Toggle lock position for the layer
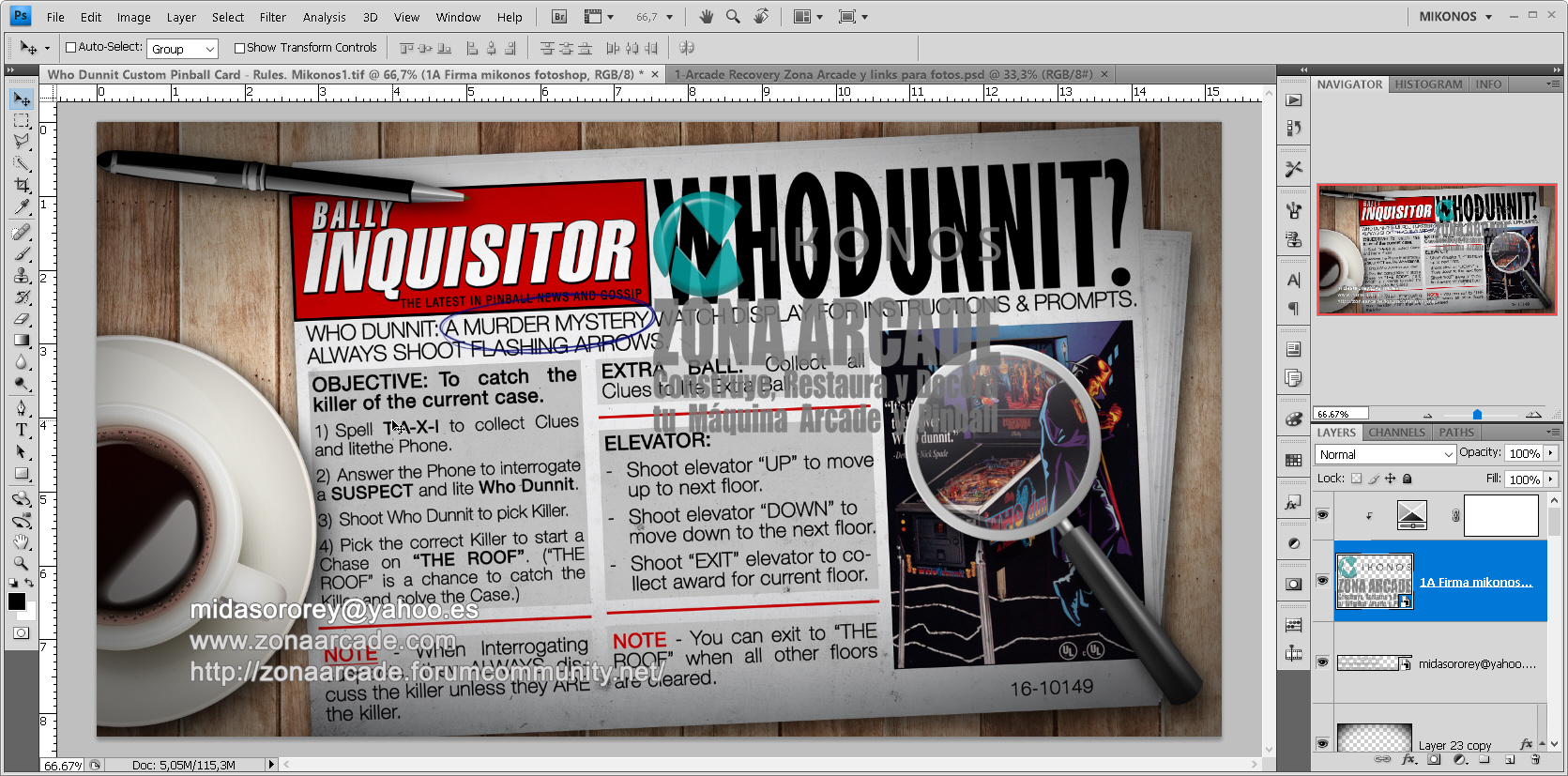The height and width of the screenshot is (776, 1568). point(1391,479)
